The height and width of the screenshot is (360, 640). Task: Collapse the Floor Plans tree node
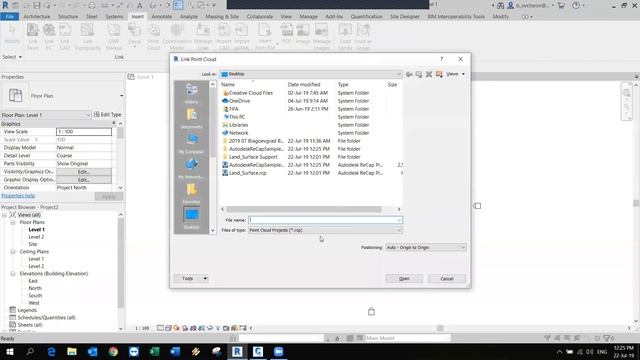pos(13,222)
